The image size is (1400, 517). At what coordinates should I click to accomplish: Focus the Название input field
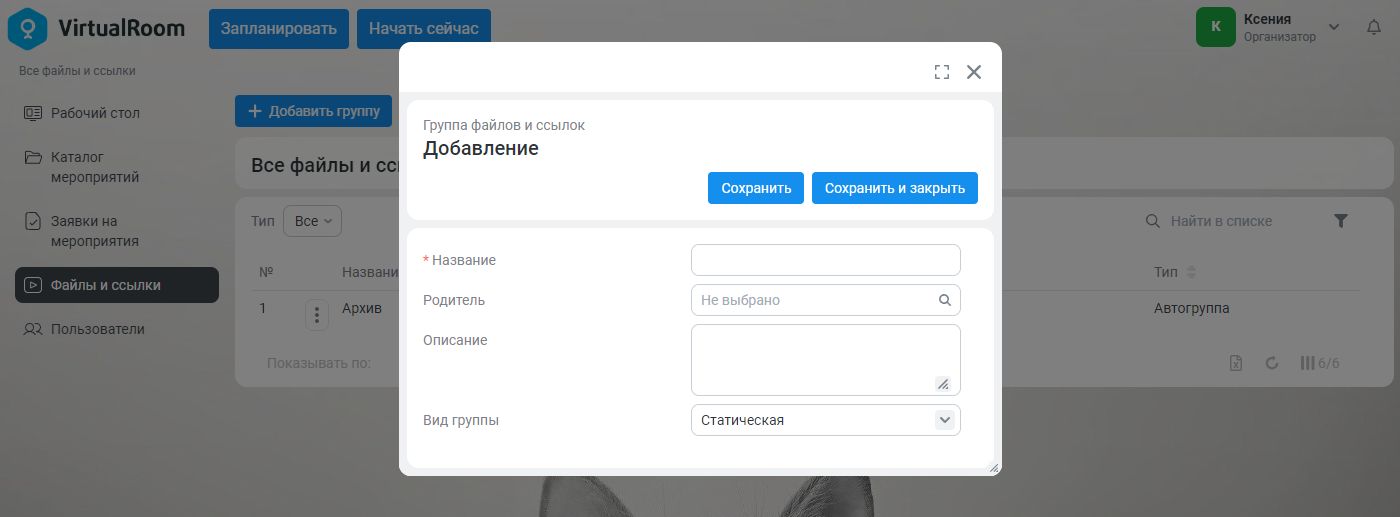pos(826,260)
